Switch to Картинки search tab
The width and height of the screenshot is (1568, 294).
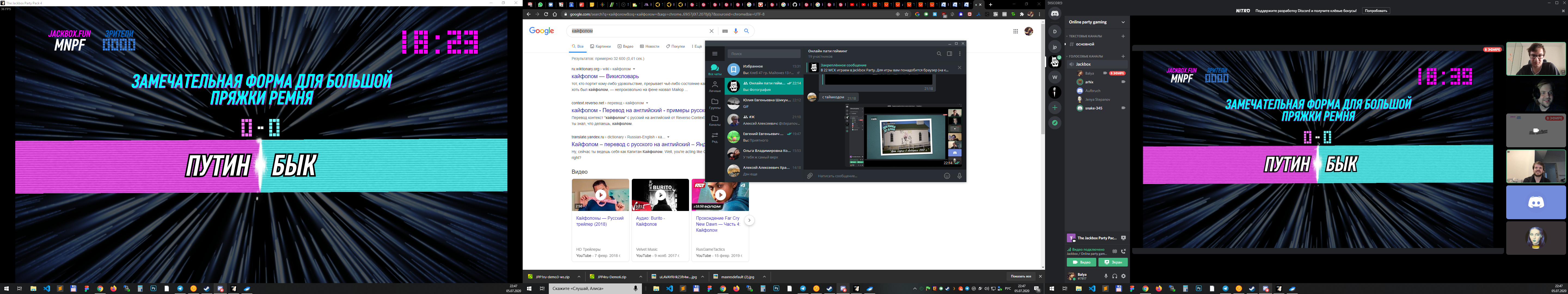pyautogui.click(x=600, y=46)
